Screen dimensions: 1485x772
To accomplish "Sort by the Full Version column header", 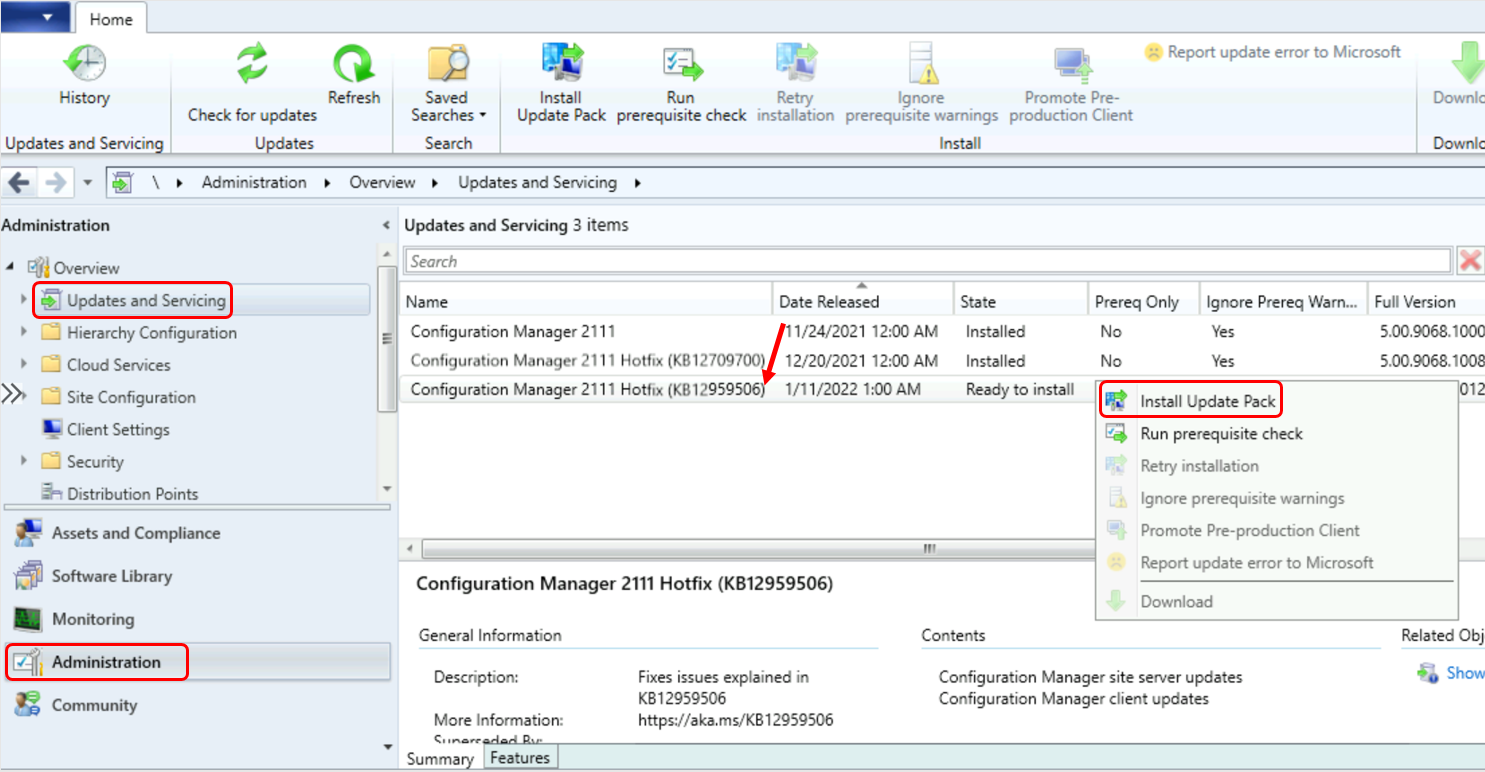I will point(1427,301).
